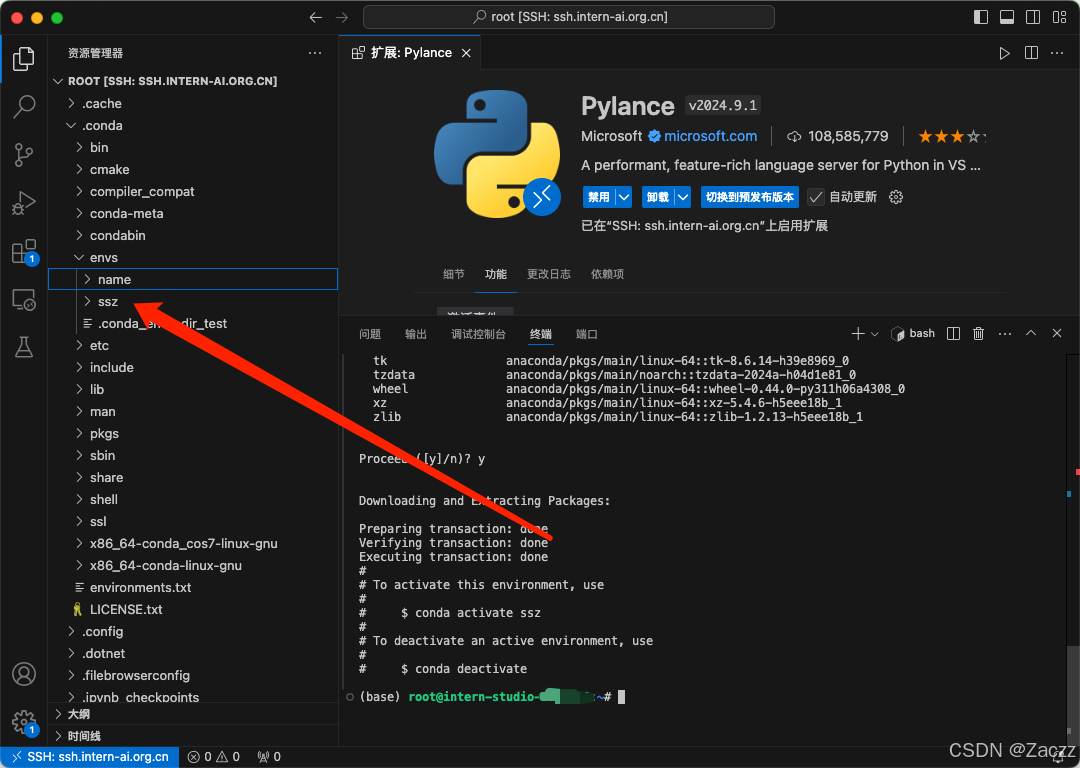The height and width of the screenshot is (768, 1080).
Task: Open the Uninstall button dropdown arrow
Action: 683,197
